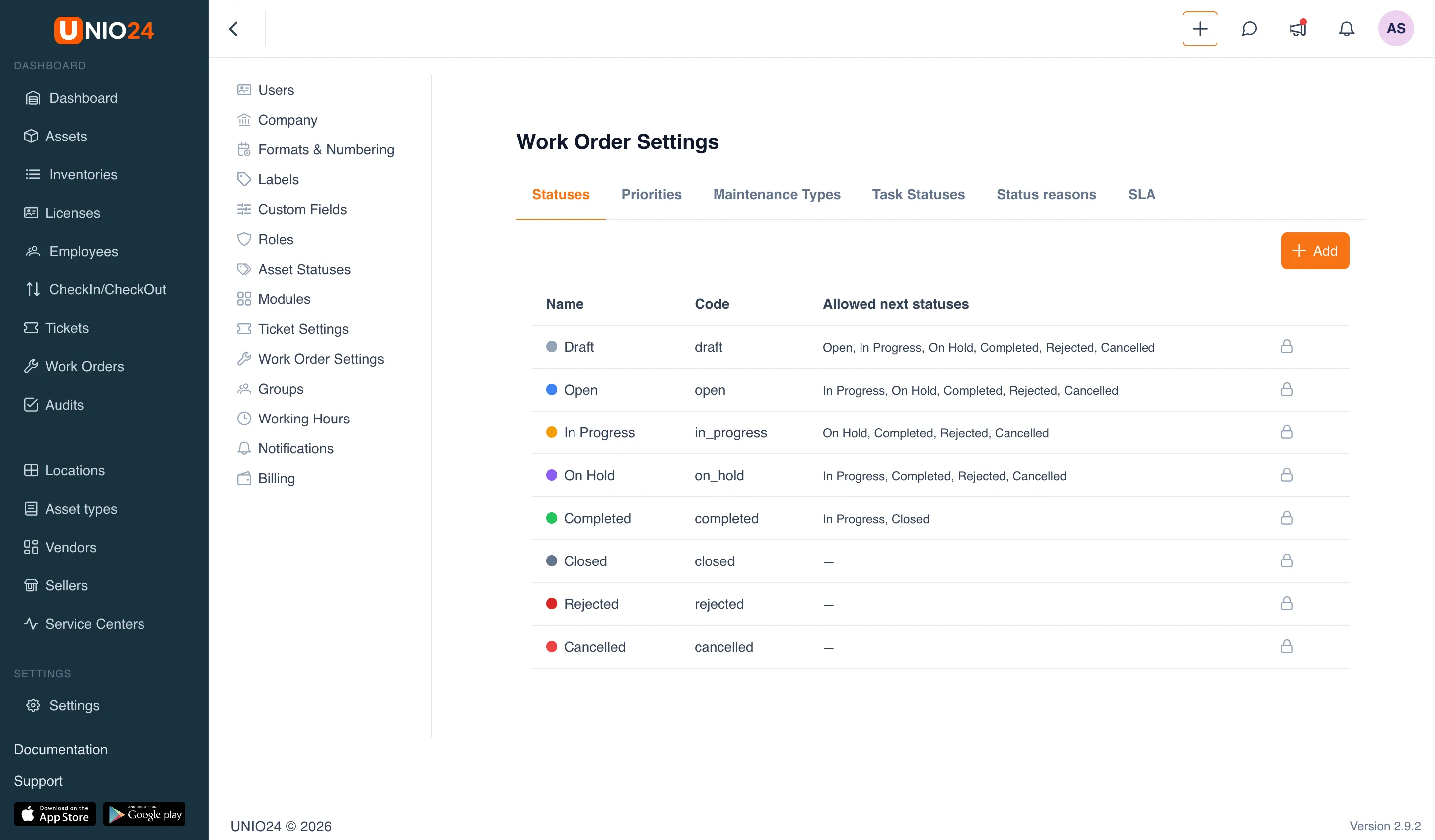Click the Billing wallet icon
1435x840 pixels.
pos(244,478)
